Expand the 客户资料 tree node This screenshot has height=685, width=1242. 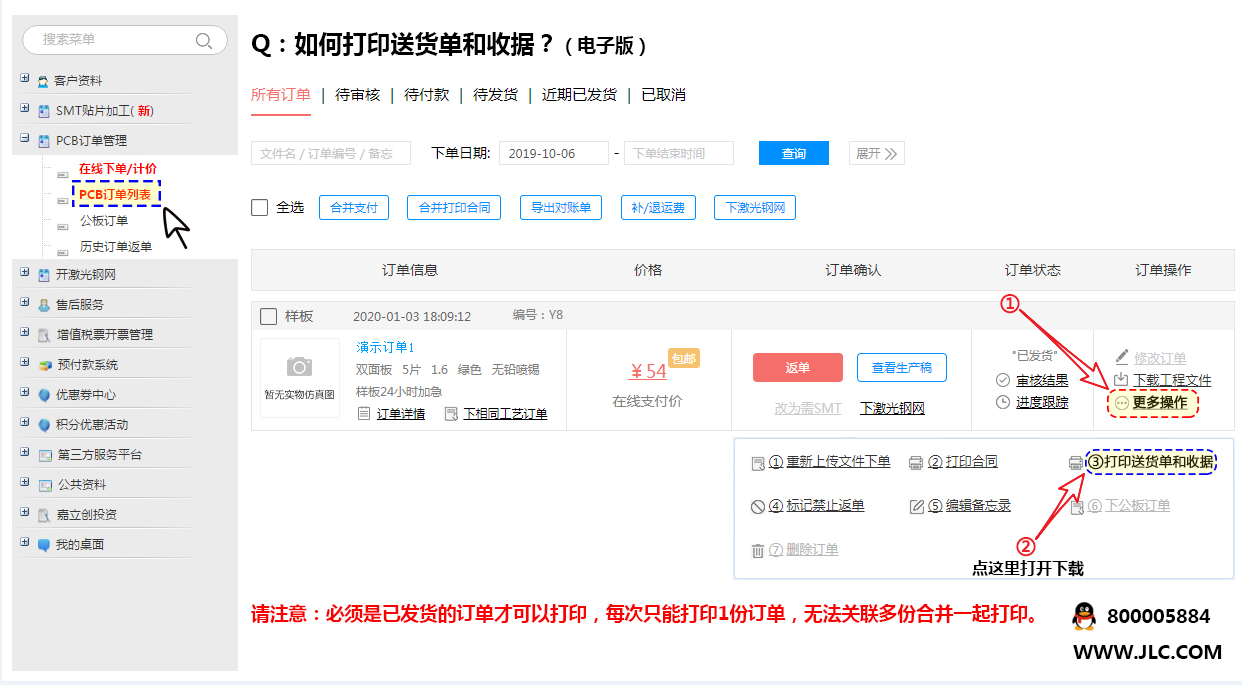click(x=25, y=79)
